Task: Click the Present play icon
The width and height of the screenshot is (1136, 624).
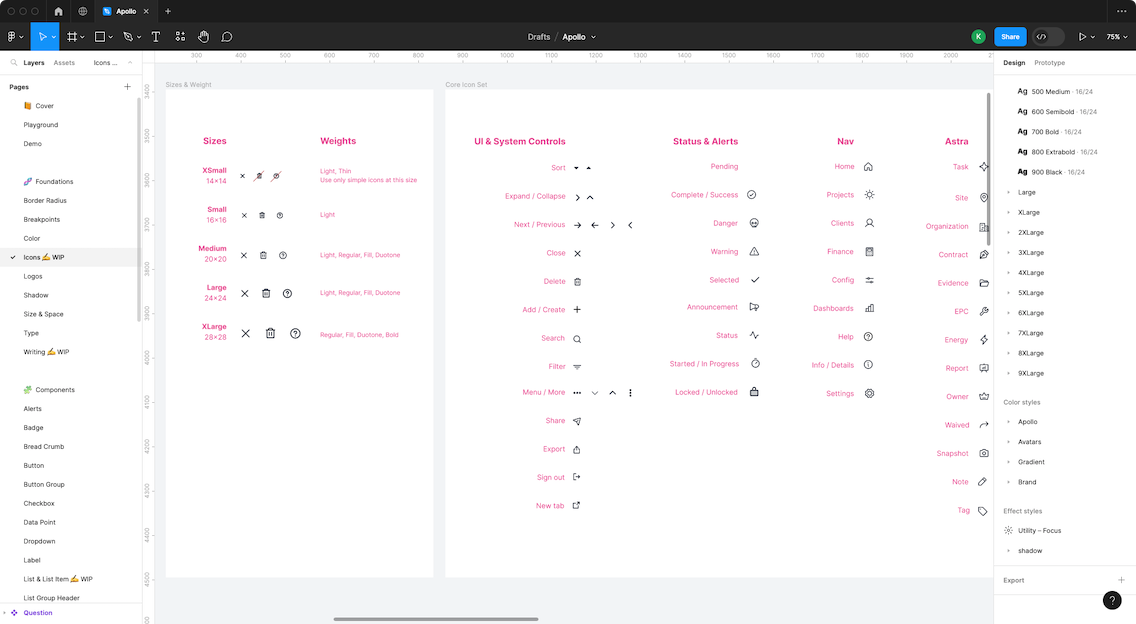Action: point(1081,37)
